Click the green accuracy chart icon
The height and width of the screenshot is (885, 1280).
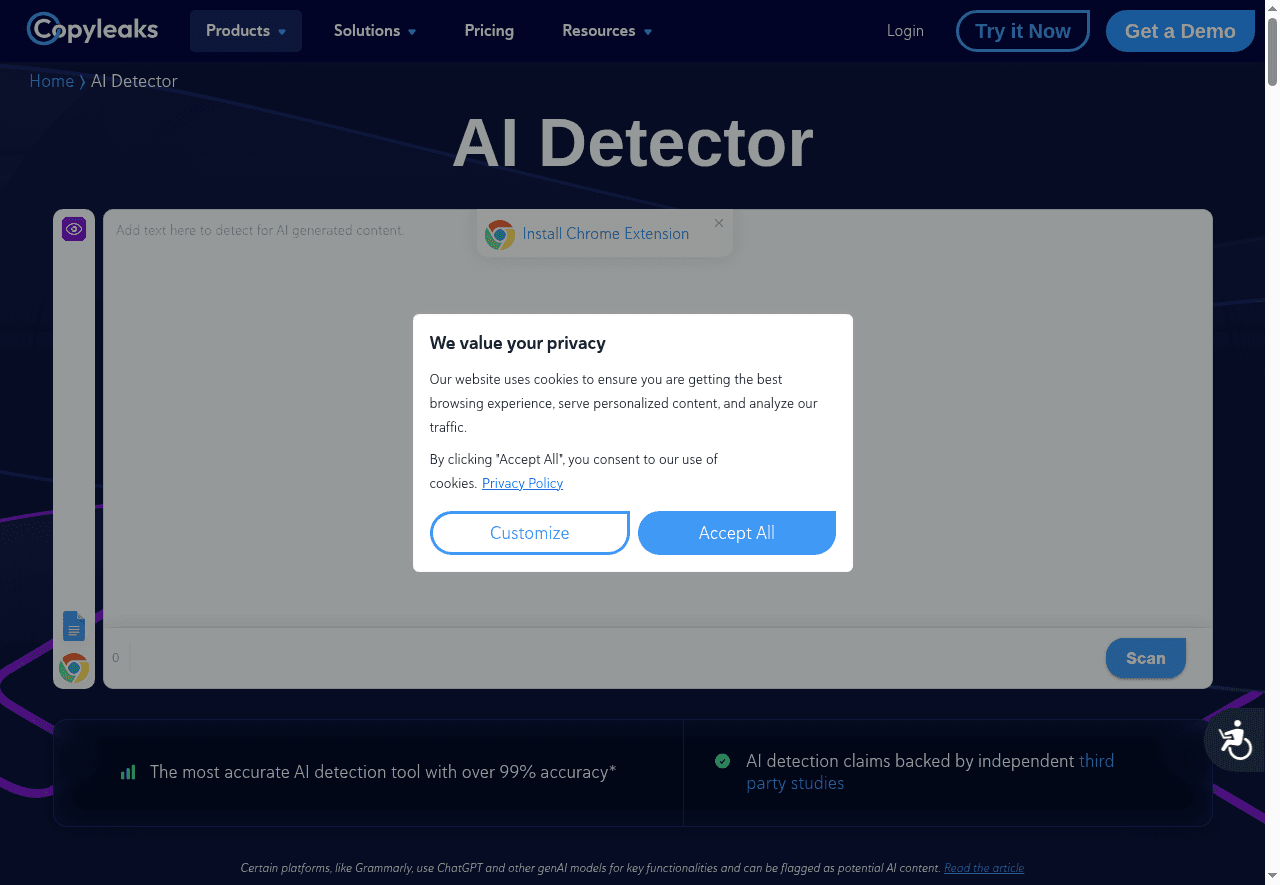tap(128, 771)
